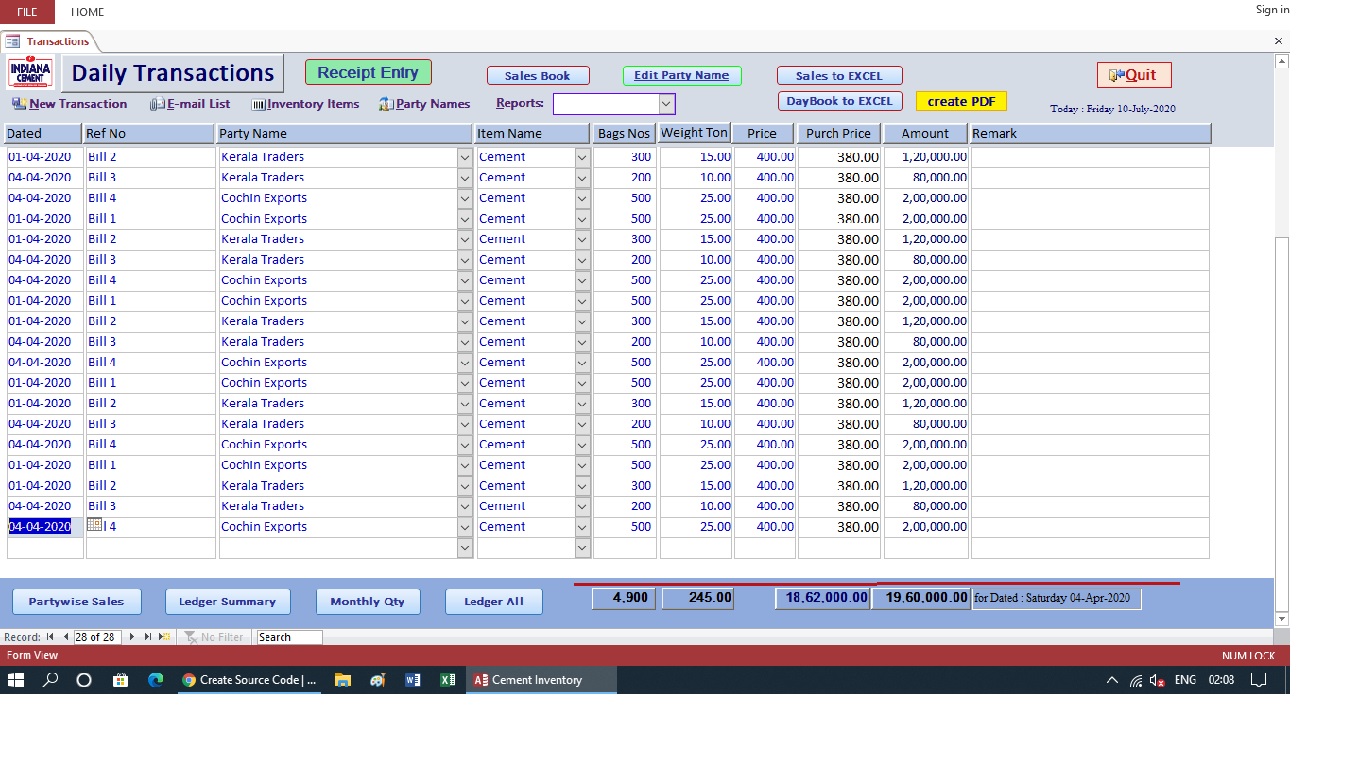Click Edit Party Name button
Image resolution: width=1366 pixels, height=768 pixels.
click(x=682, y=76)
